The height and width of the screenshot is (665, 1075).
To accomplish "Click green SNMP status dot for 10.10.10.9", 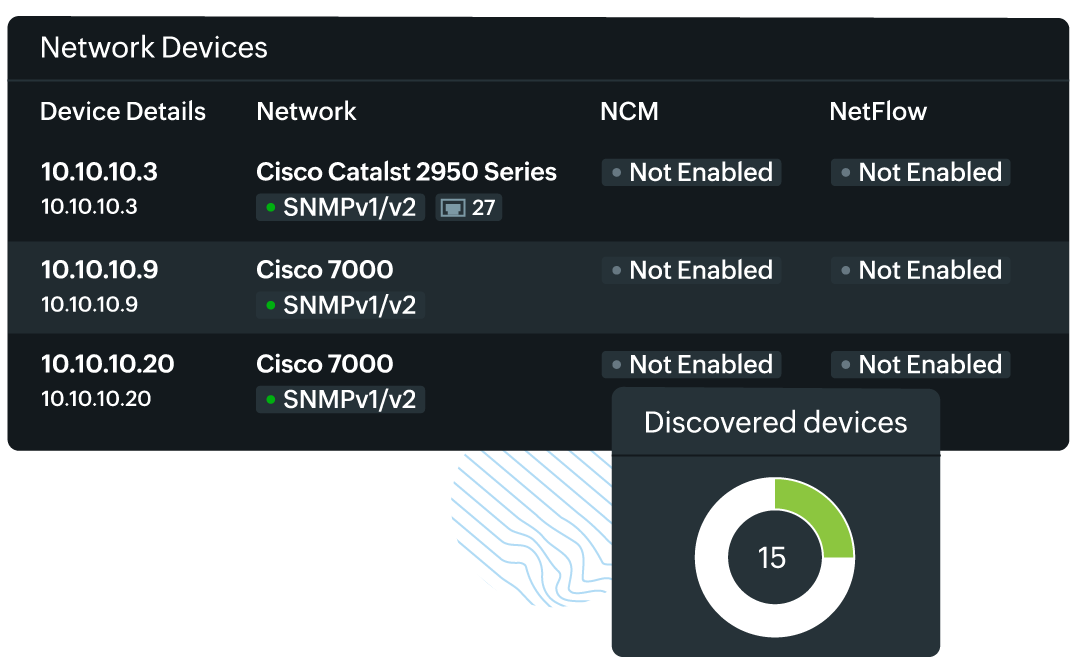I will [270, 305].
